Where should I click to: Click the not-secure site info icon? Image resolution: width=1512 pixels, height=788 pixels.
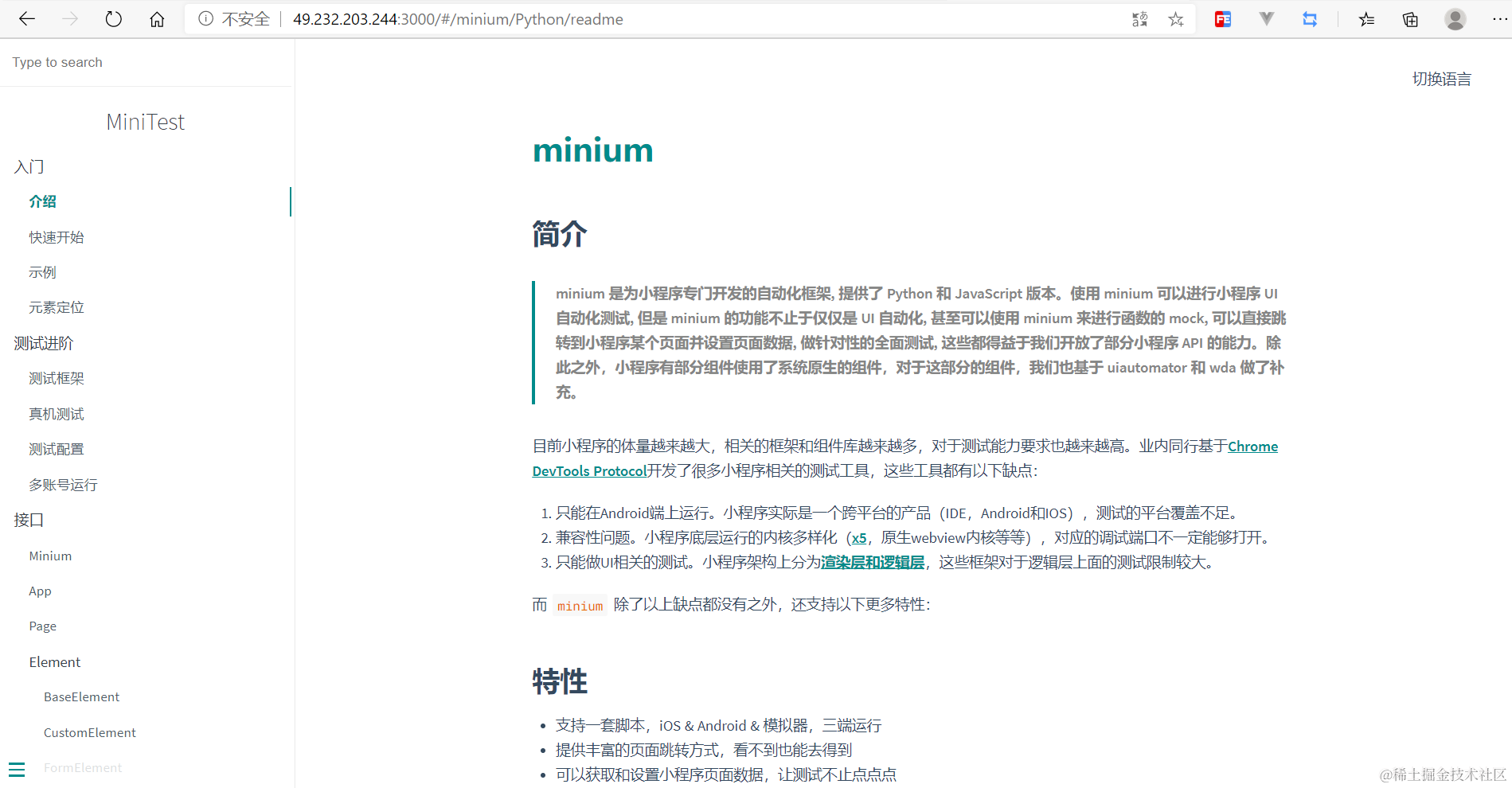click(205, 19)
